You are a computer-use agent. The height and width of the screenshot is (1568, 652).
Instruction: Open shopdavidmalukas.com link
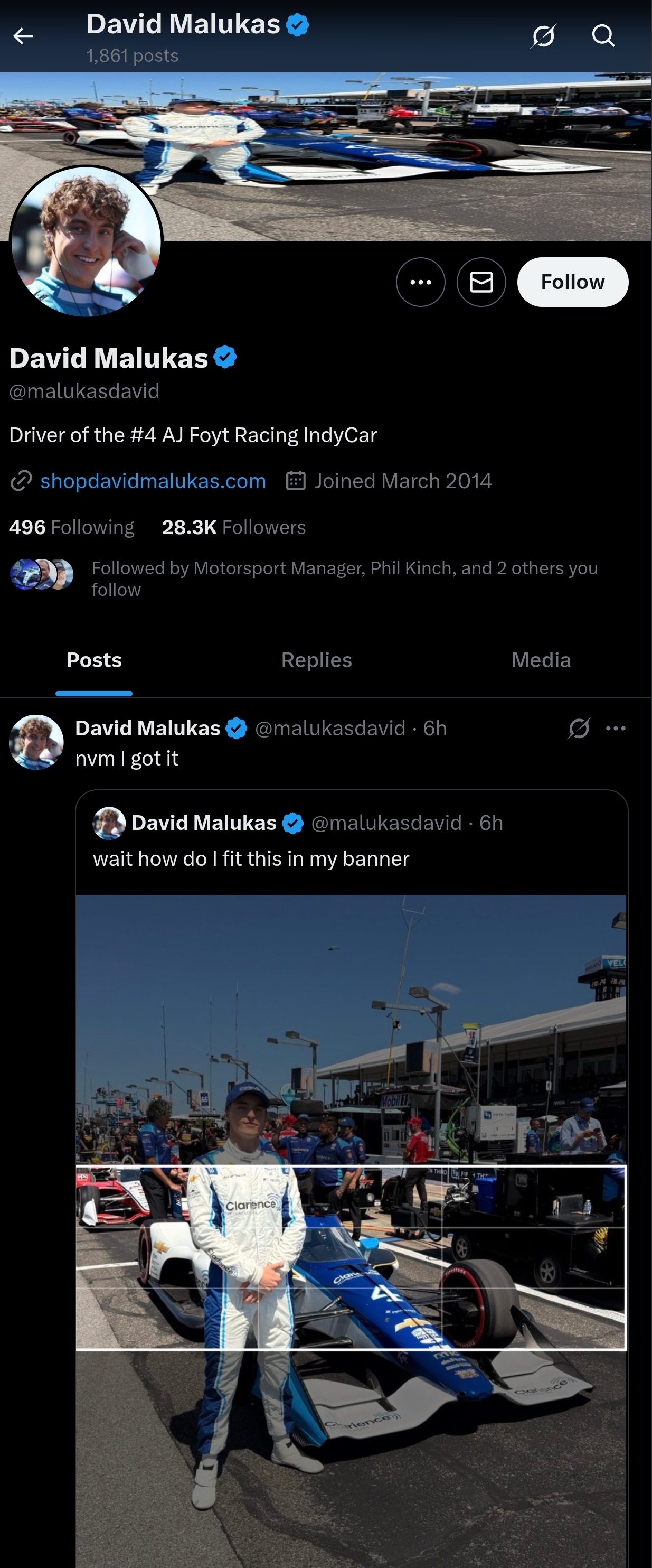pyautogui.click(x=153, y=481)
